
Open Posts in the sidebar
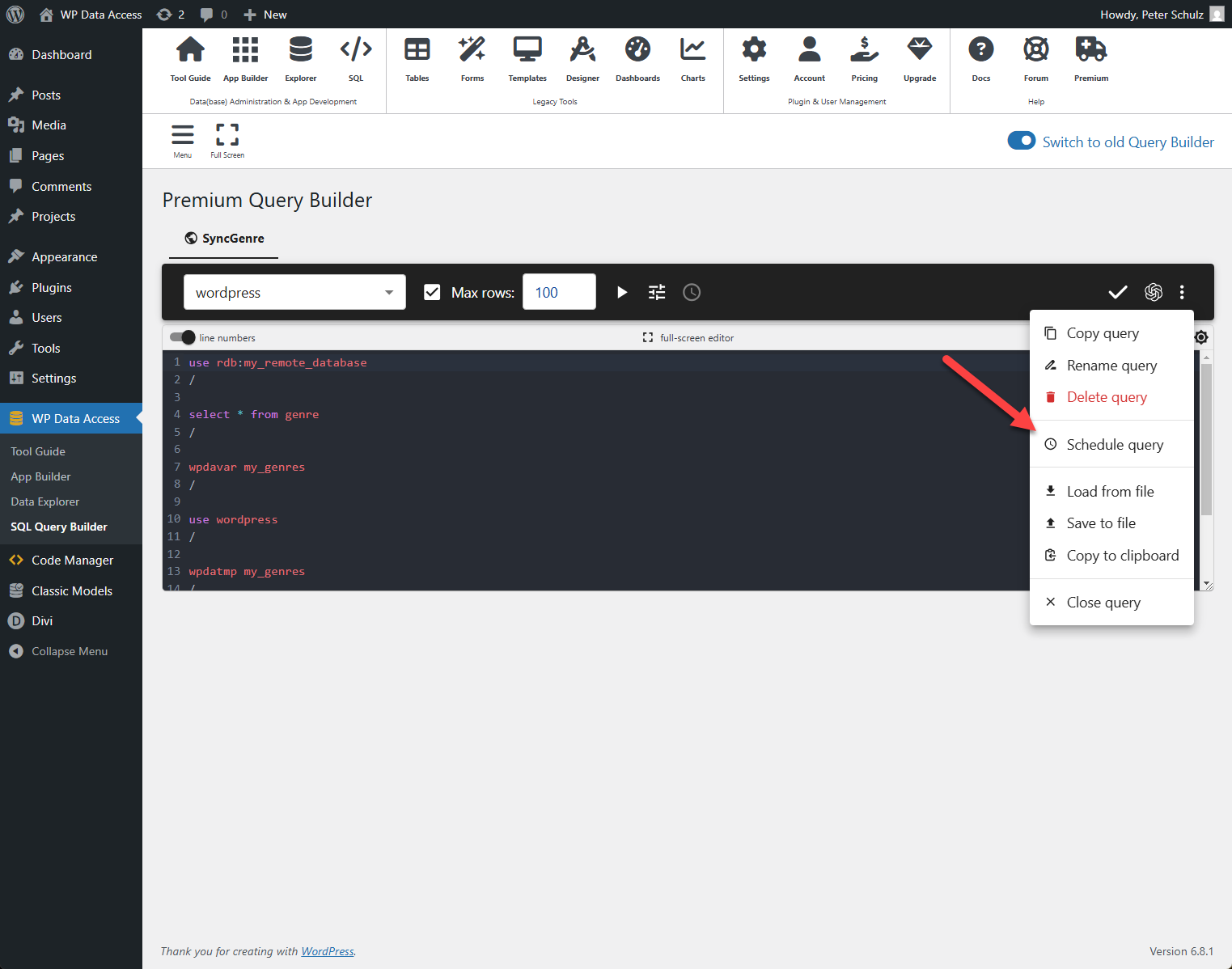pos(71,95)
